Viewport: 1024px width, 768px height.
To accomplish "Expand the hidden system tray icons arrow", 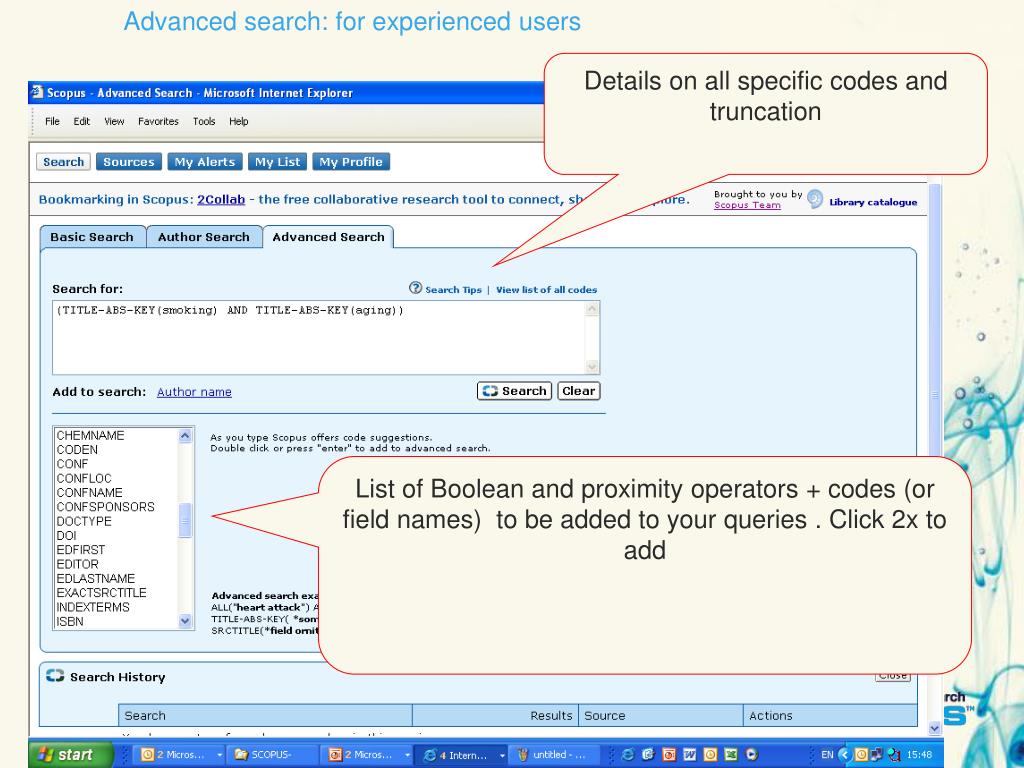I will [x=844, y=755].
